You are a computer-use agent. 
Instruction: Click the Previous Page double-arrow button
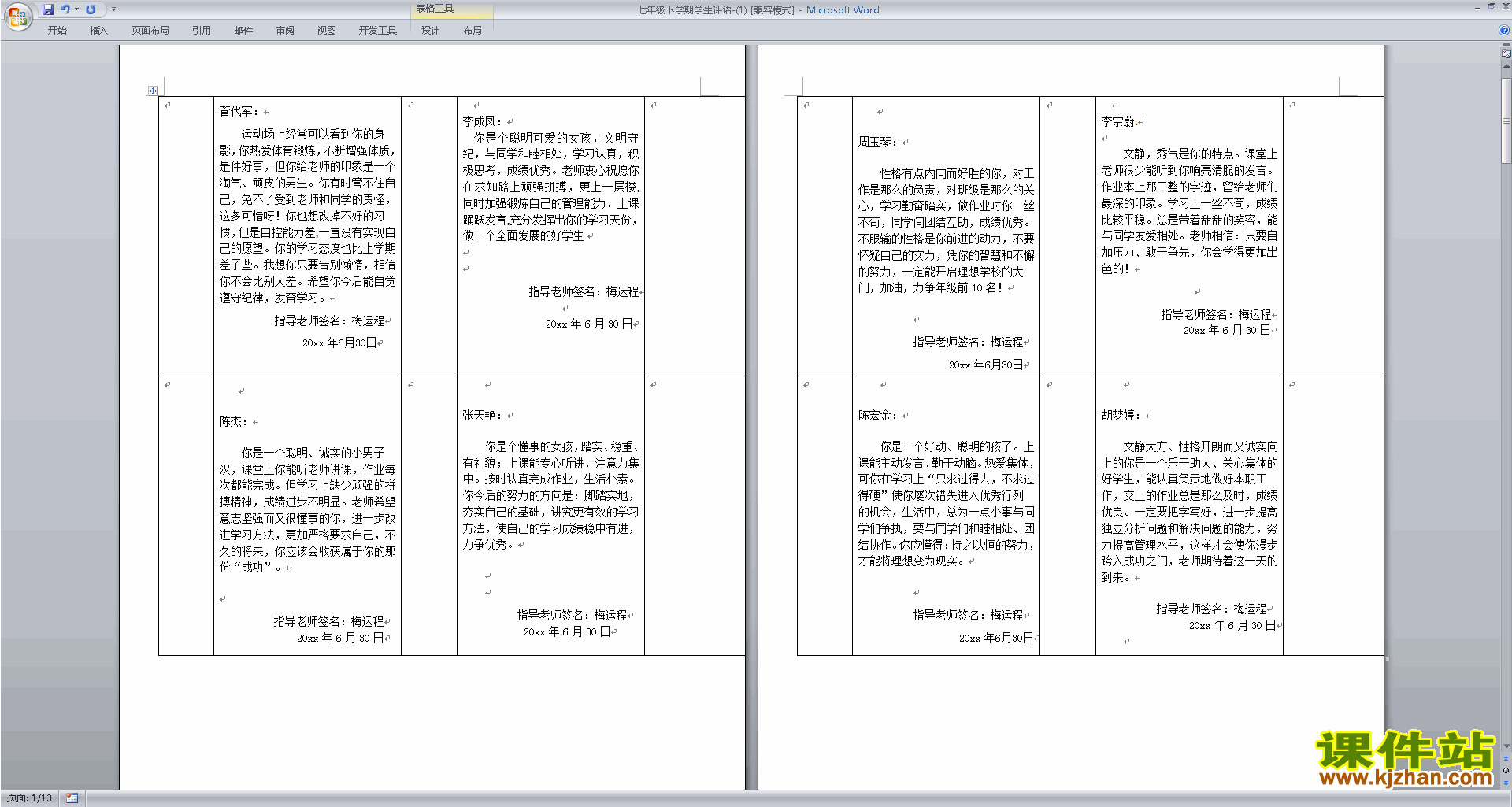(1506, 759)
